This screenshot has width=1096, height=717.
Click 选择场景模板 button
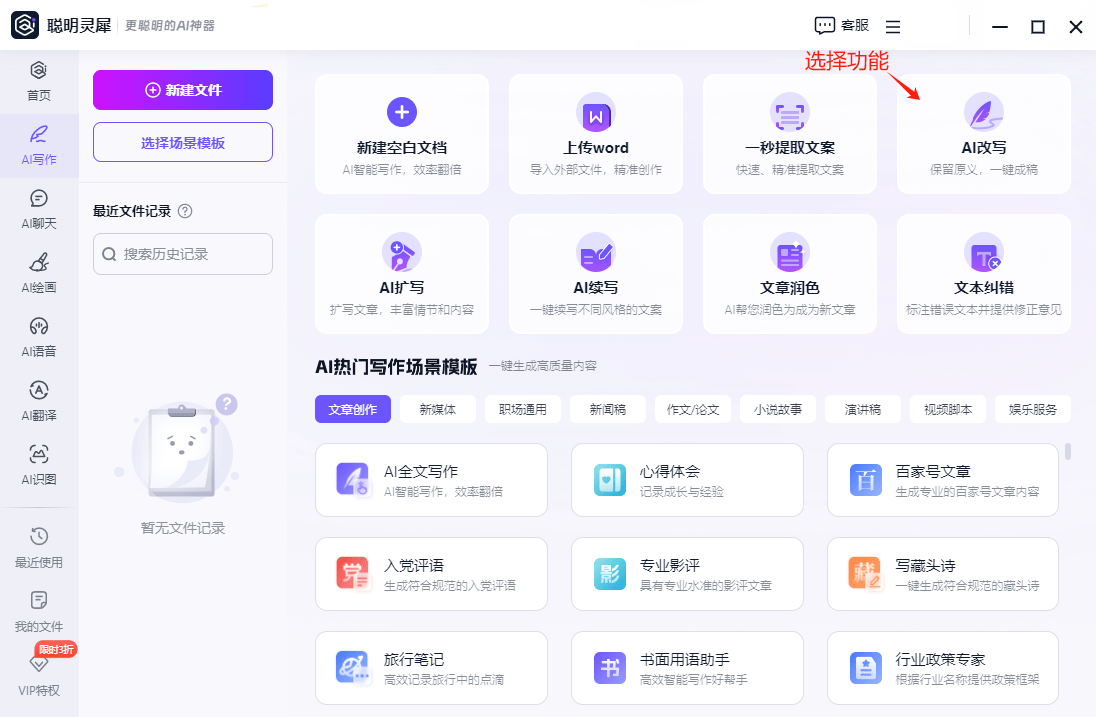point(183,142)
